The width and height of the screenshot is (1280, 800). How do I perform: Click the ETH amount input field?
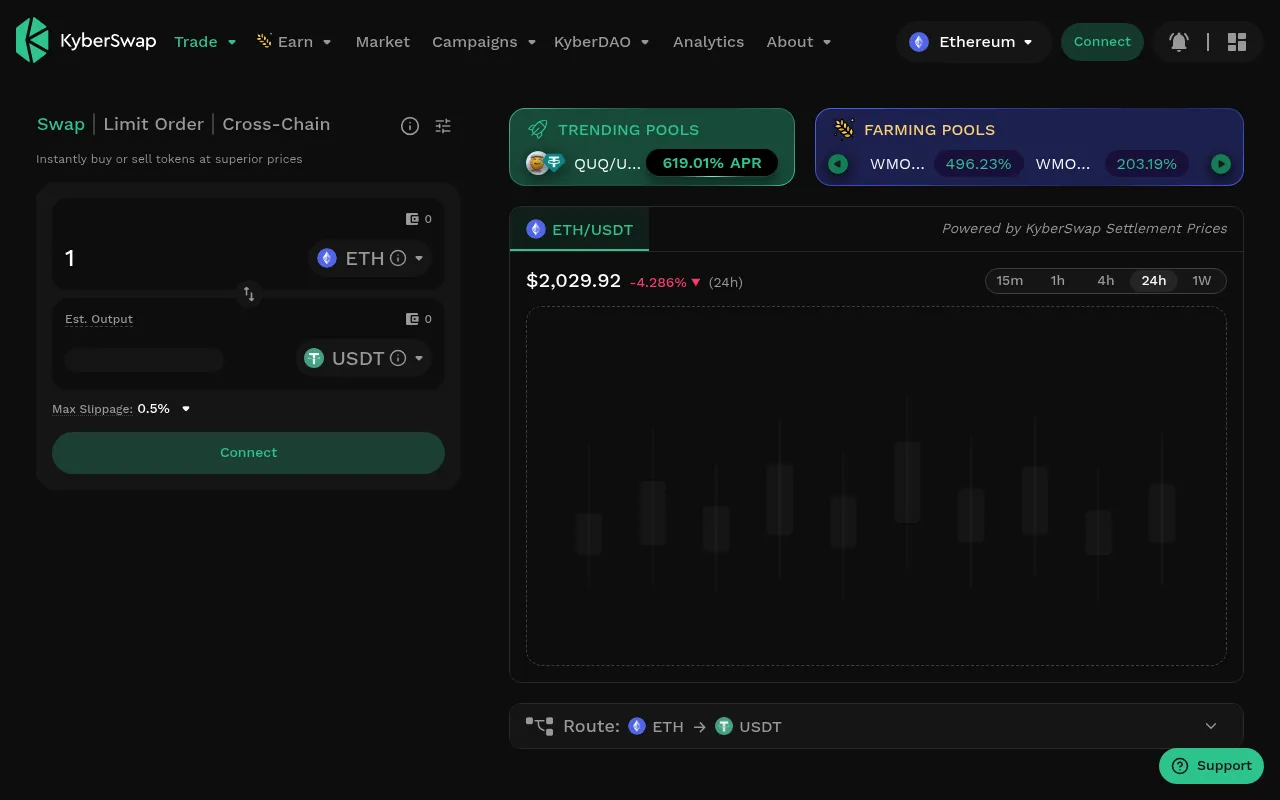click(180, 258)
